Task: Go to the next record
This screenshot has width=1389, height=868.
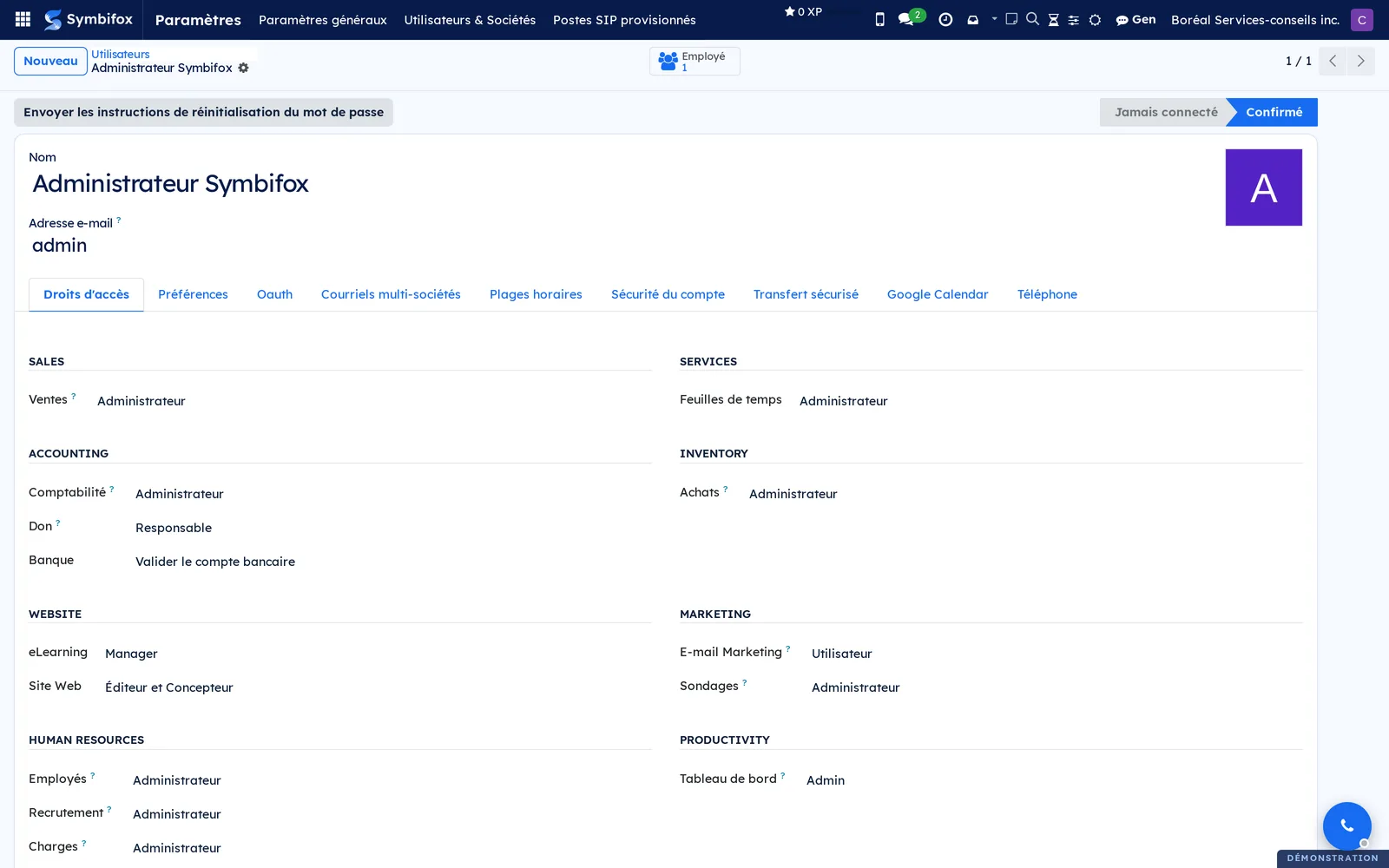Action: pos(1360,61)
